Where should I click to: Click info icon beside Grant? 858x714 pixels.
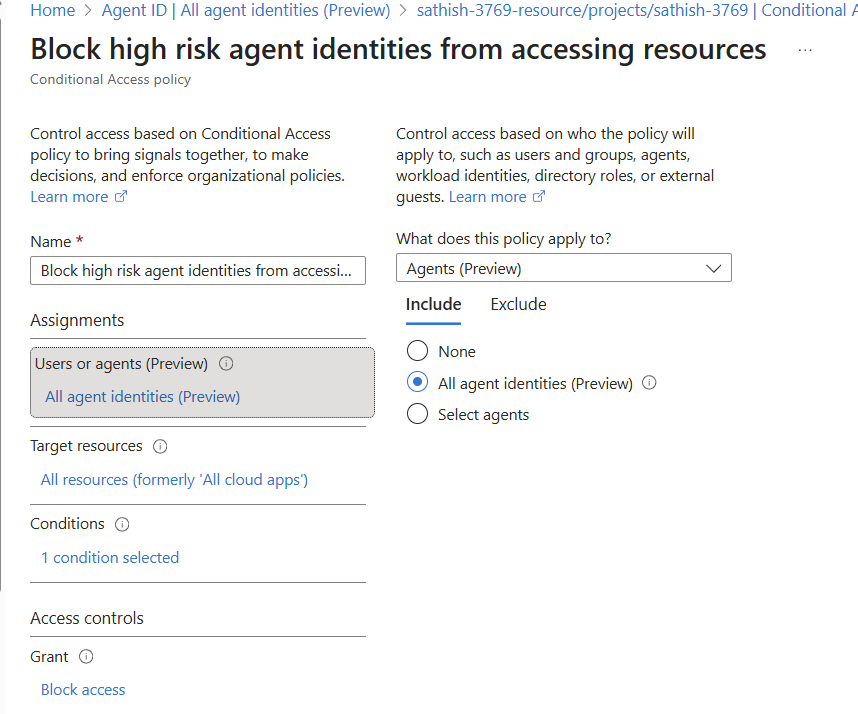pos(86,657)
